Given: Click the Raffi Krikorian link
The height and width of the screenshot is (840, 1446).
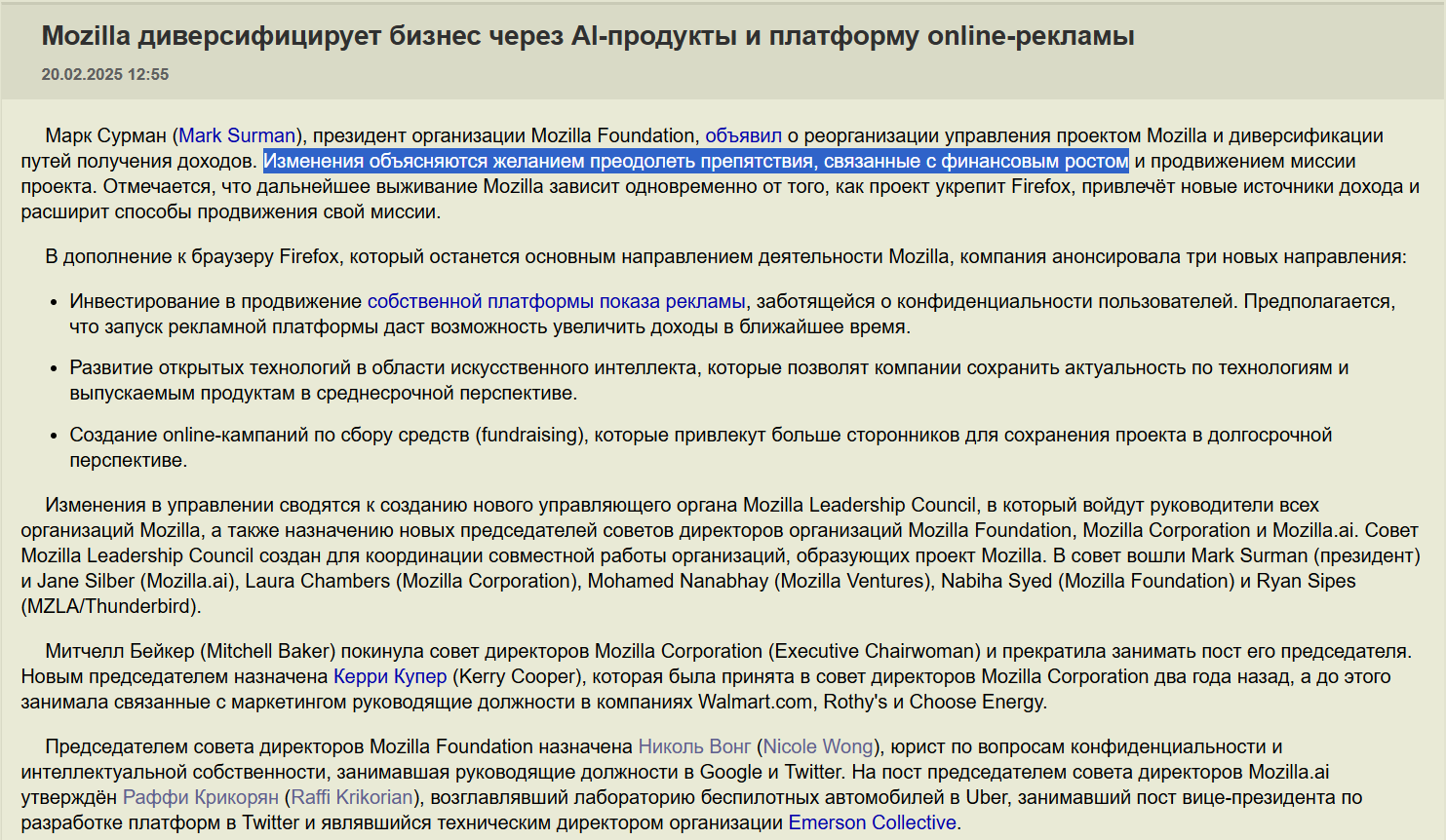Looking at the screenshot, I should 352,797.
